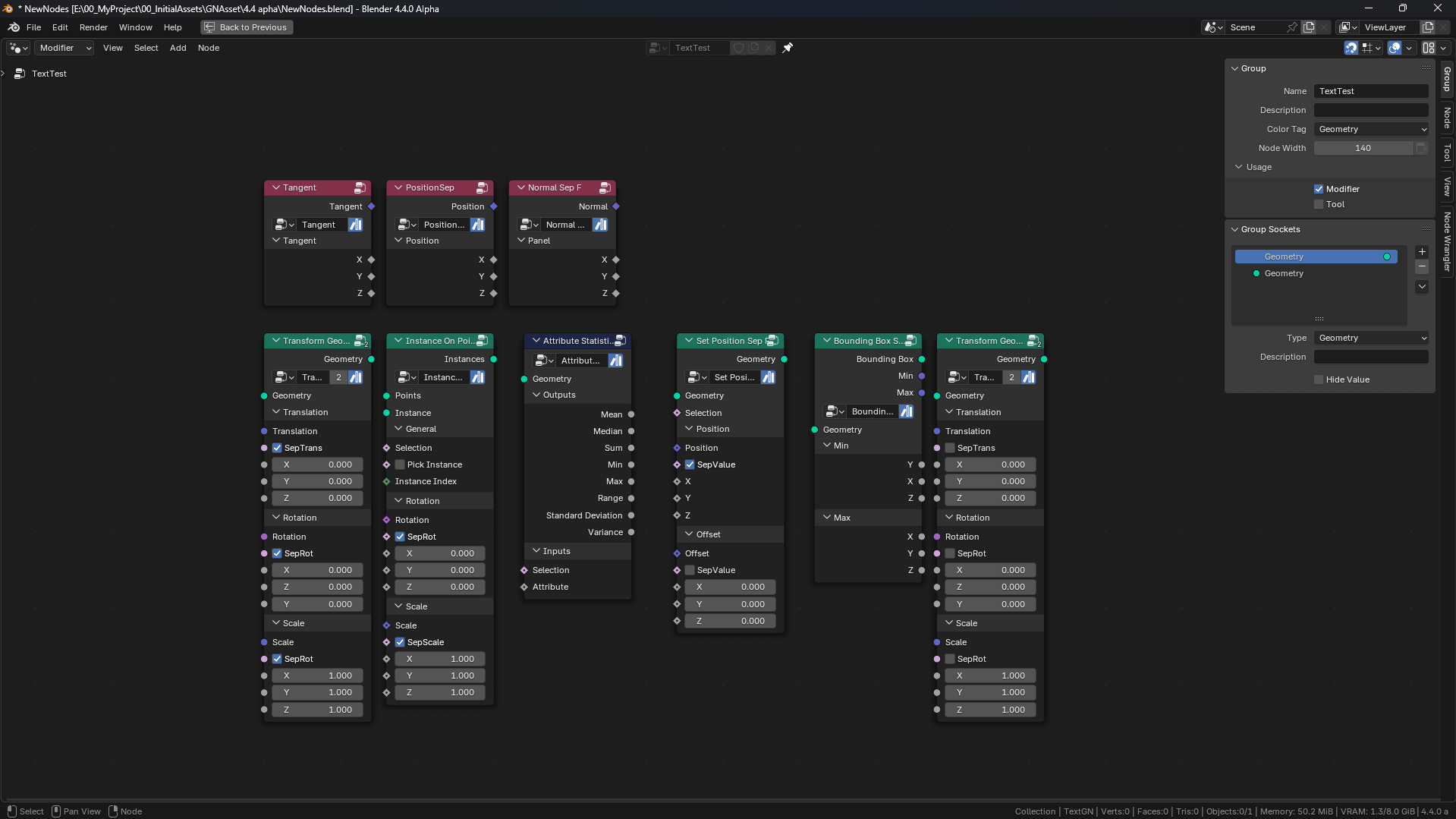Uncheck SepScale in Instance On Points node
1456x819 pixels.
(x=400, y=642)
